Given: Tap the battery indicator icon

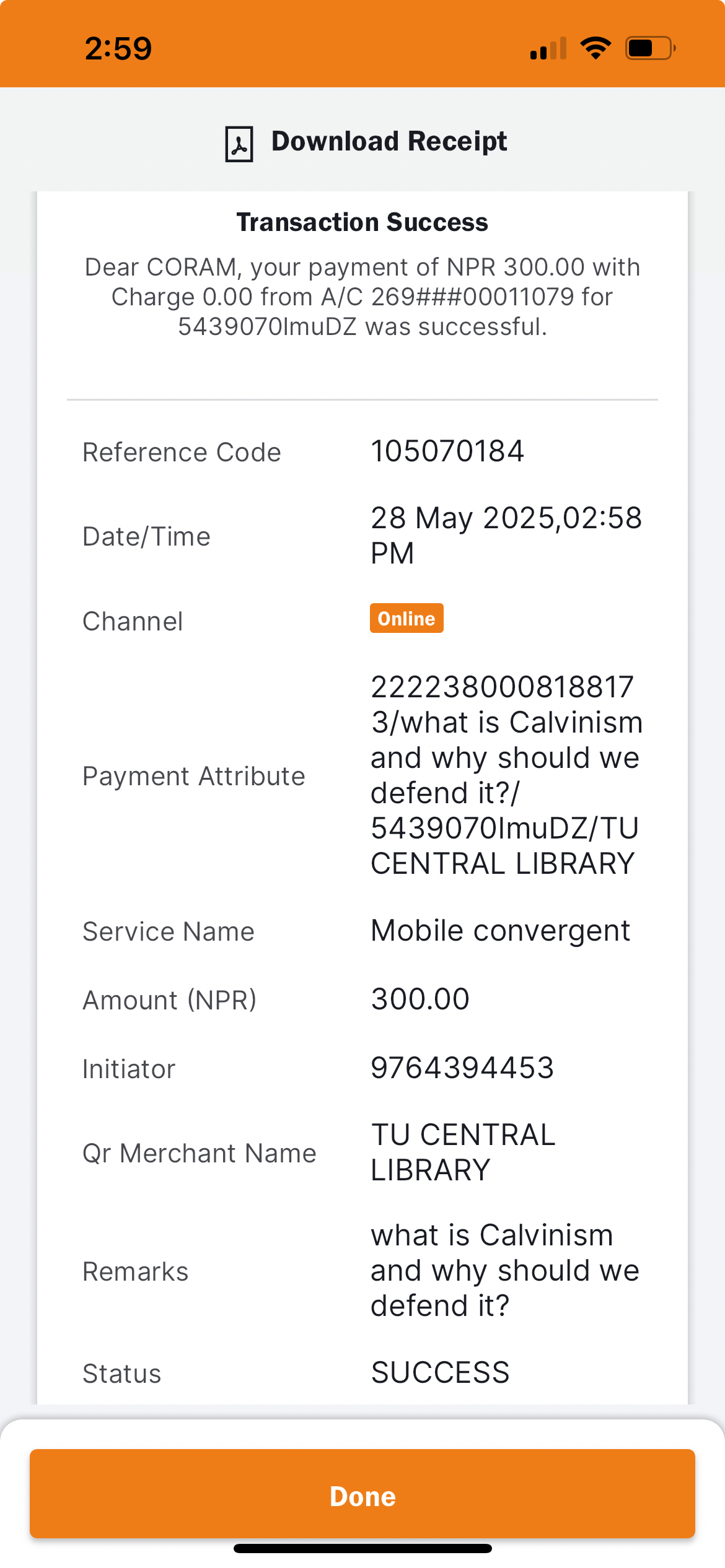Looking at the screenshot, I should pos(649,48).
